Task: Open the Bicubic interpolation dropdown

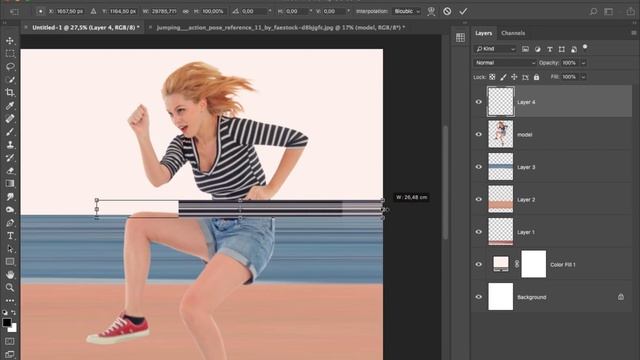Action: [407, 11]
